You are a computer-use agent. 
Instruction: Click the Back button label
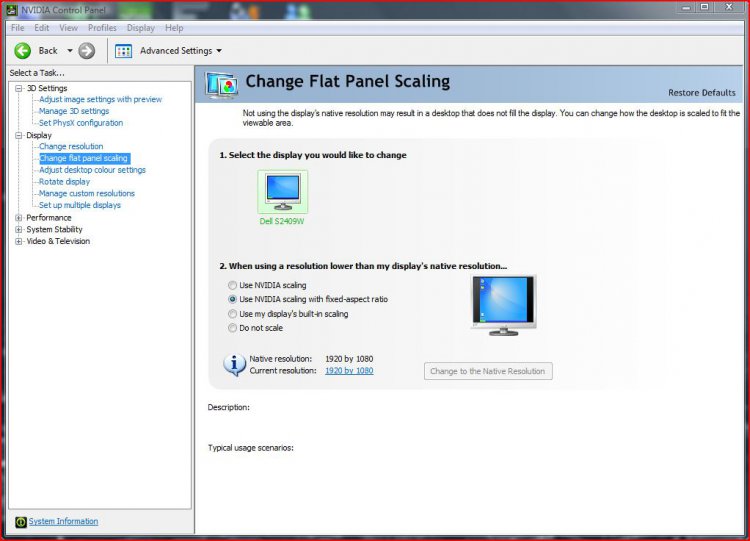(48, 51)
